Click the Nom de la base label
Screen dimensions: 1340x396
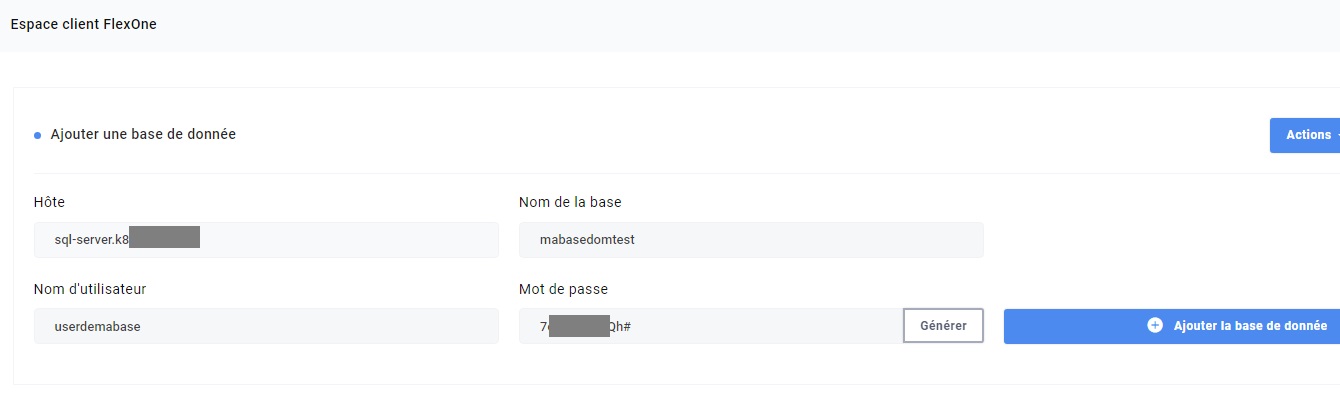click(x=570, y=202)
